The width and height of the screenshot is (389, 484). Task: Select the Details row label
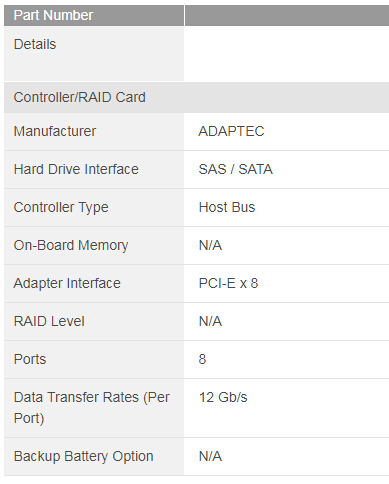(35, 44)
